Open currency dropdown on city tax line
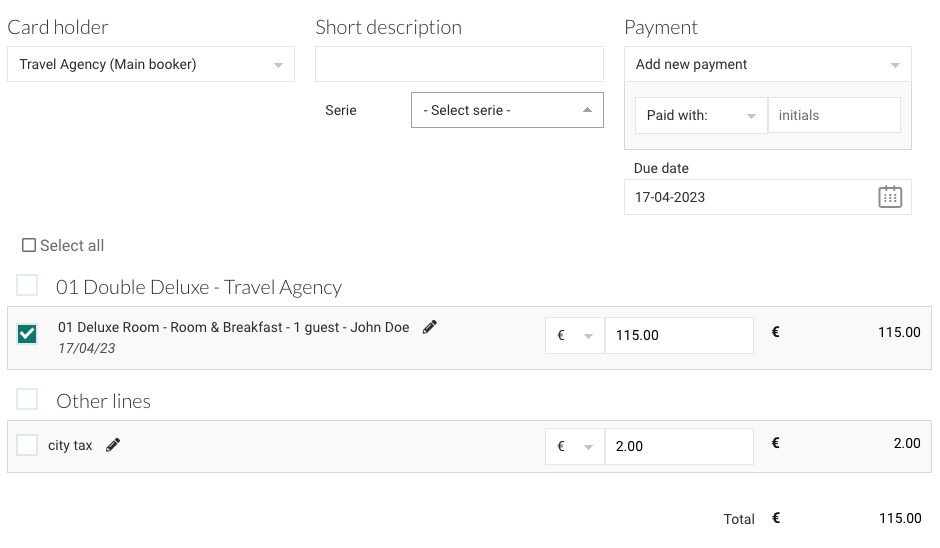The image size is (940, 548). (x=575, y=446)
